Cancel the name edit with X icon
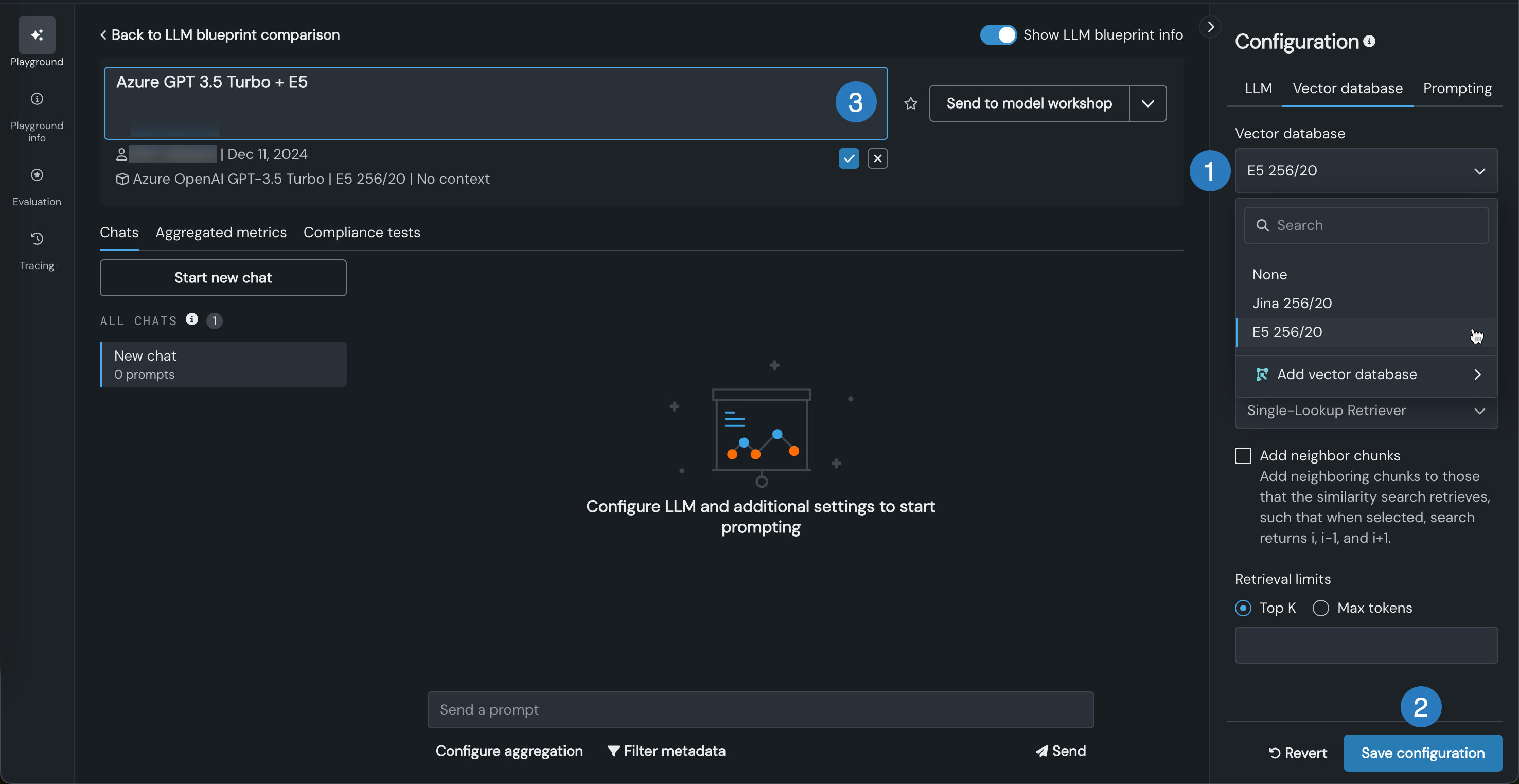Viewport: 1519px width, 784px height. point(877,158)
